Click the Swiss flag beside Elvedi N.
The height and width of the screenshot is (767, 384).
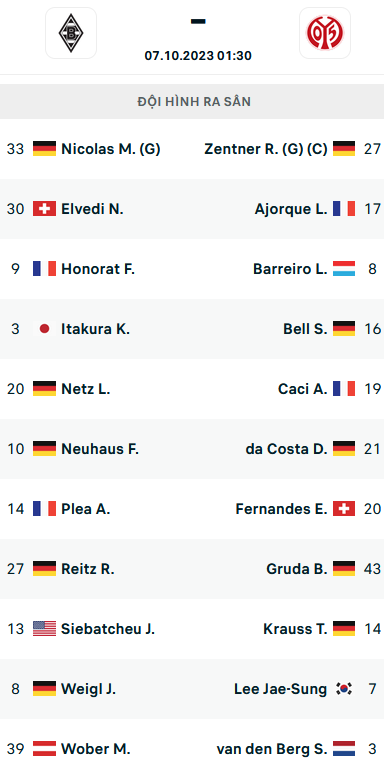(45, 209)
